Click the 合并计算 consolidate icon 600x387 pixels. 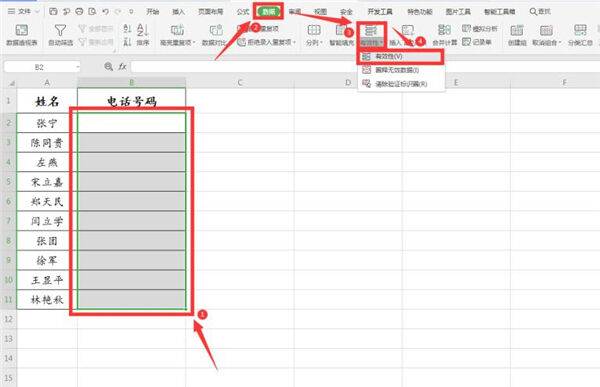(x=444, y=30)
